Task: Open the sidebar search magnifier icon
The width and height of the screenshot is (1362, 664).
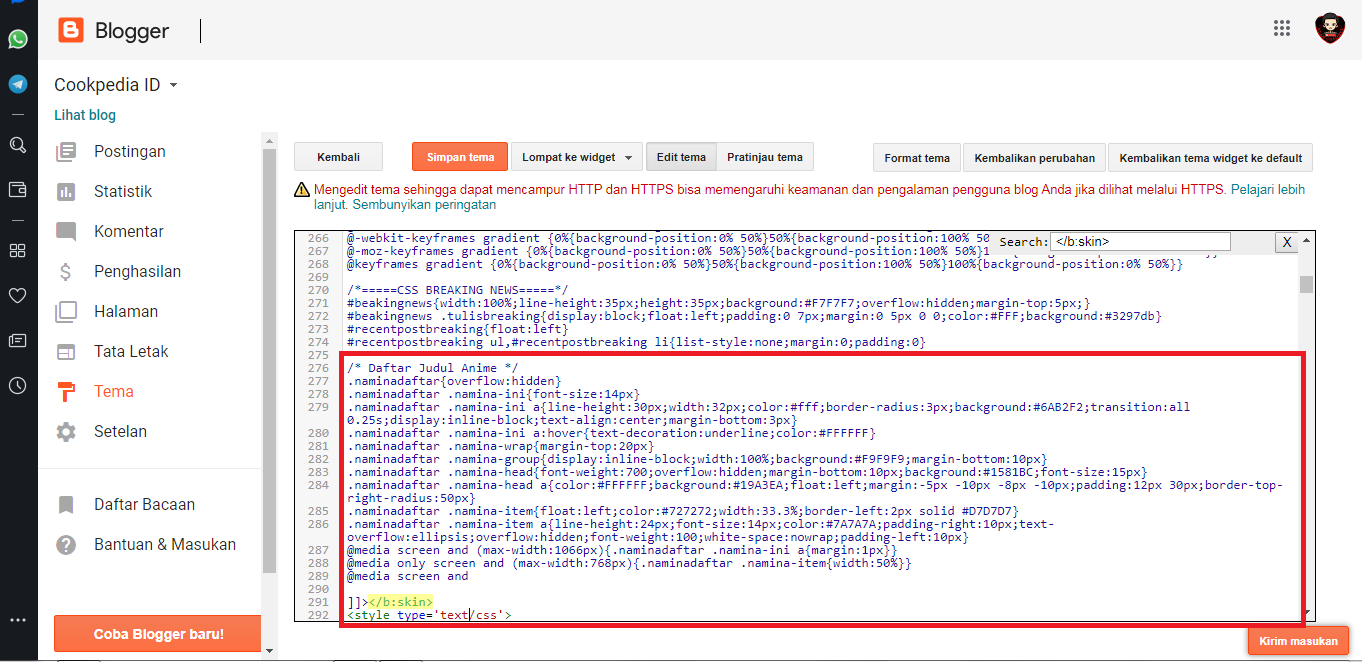Action: click(x=18, y=145)
